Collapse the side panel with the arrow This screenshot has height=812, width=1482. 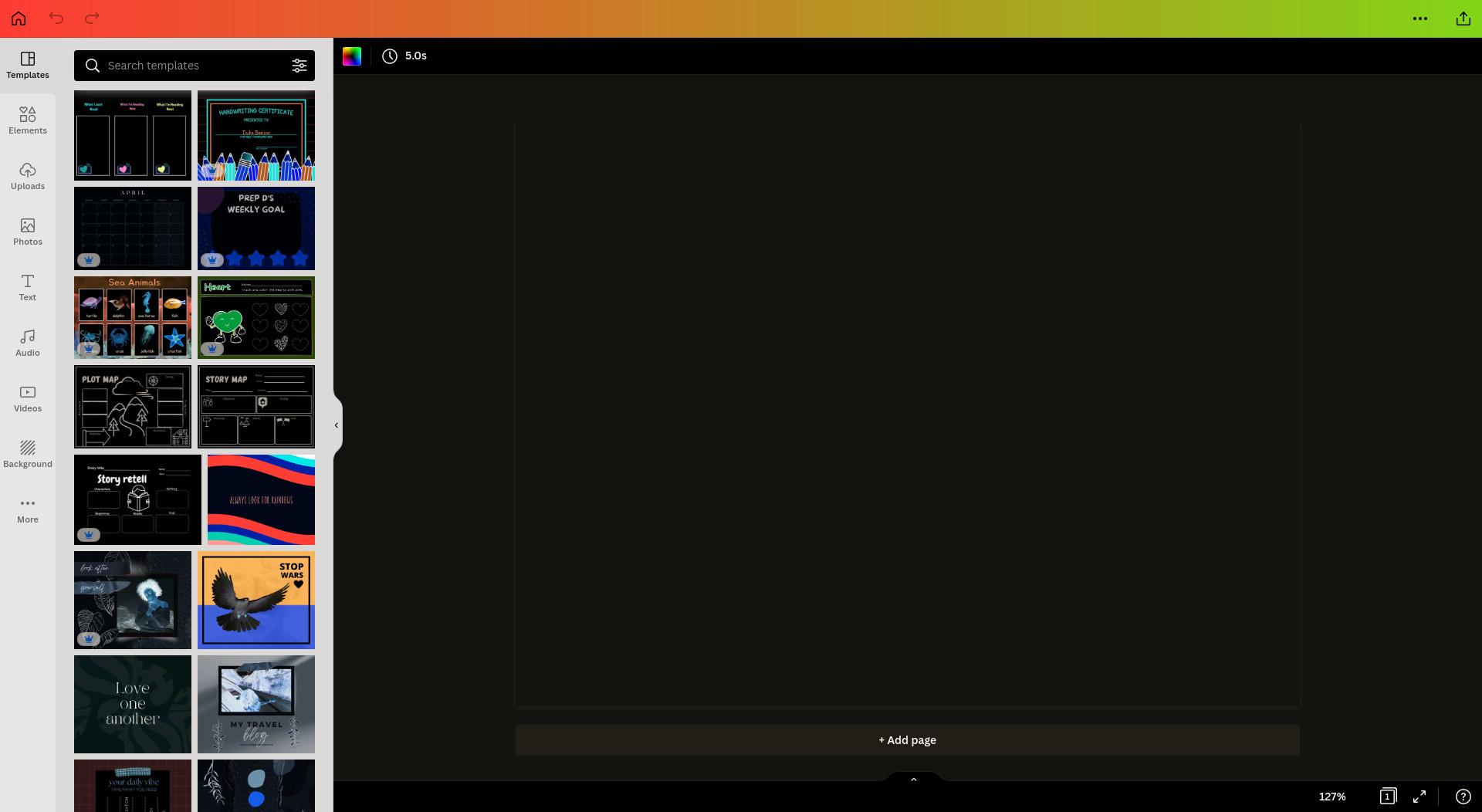click(337, 425)
